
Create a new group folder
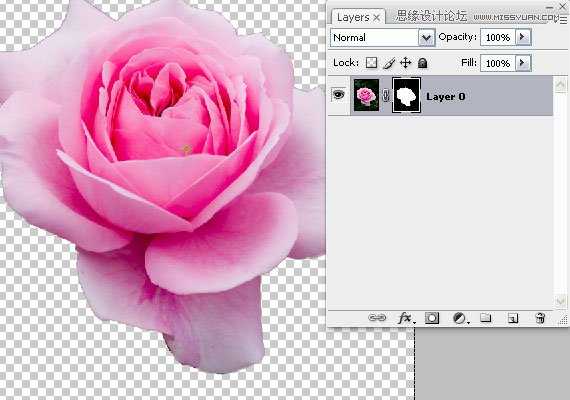point(486,318)
